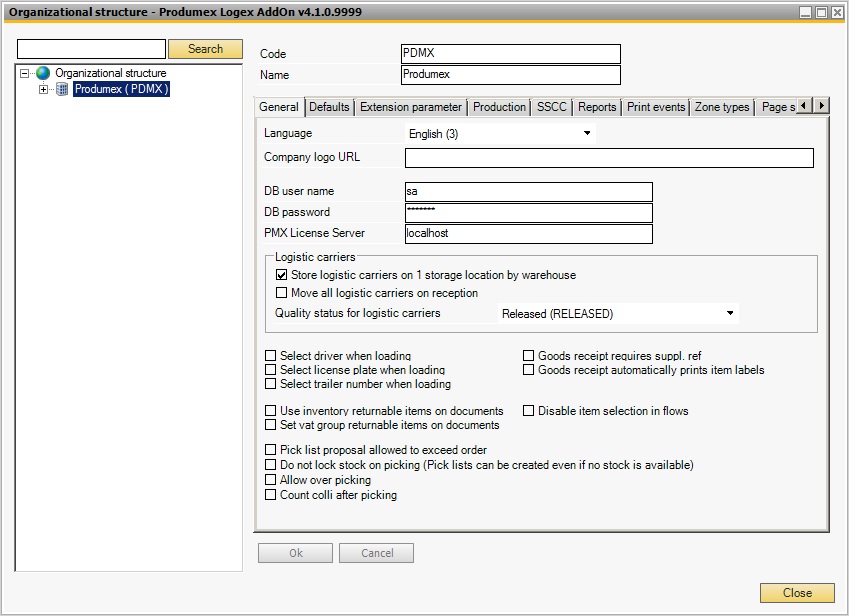Image resolution: width=849 pixels, height=616 pixels.
Task: Minimize the Organizational structure window
Action: (806, 12)
